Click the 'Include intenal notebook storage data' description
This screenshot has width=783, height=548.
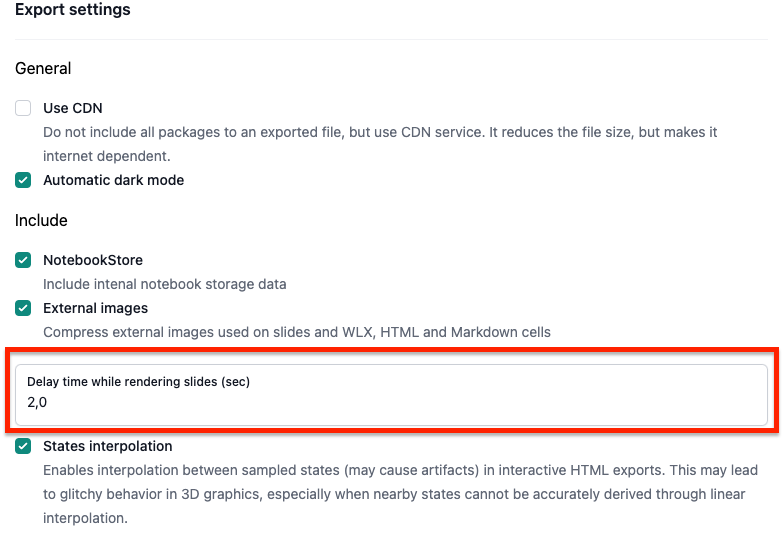165,284
